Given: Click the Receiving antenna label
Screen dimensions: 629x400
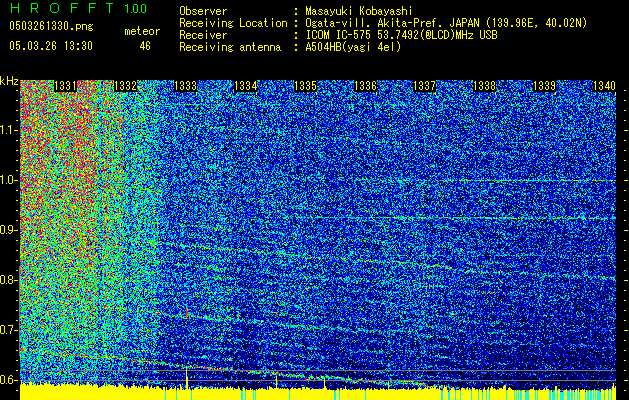Looking at the screenshot, I should pyautogui.click(x=230, y=47).
